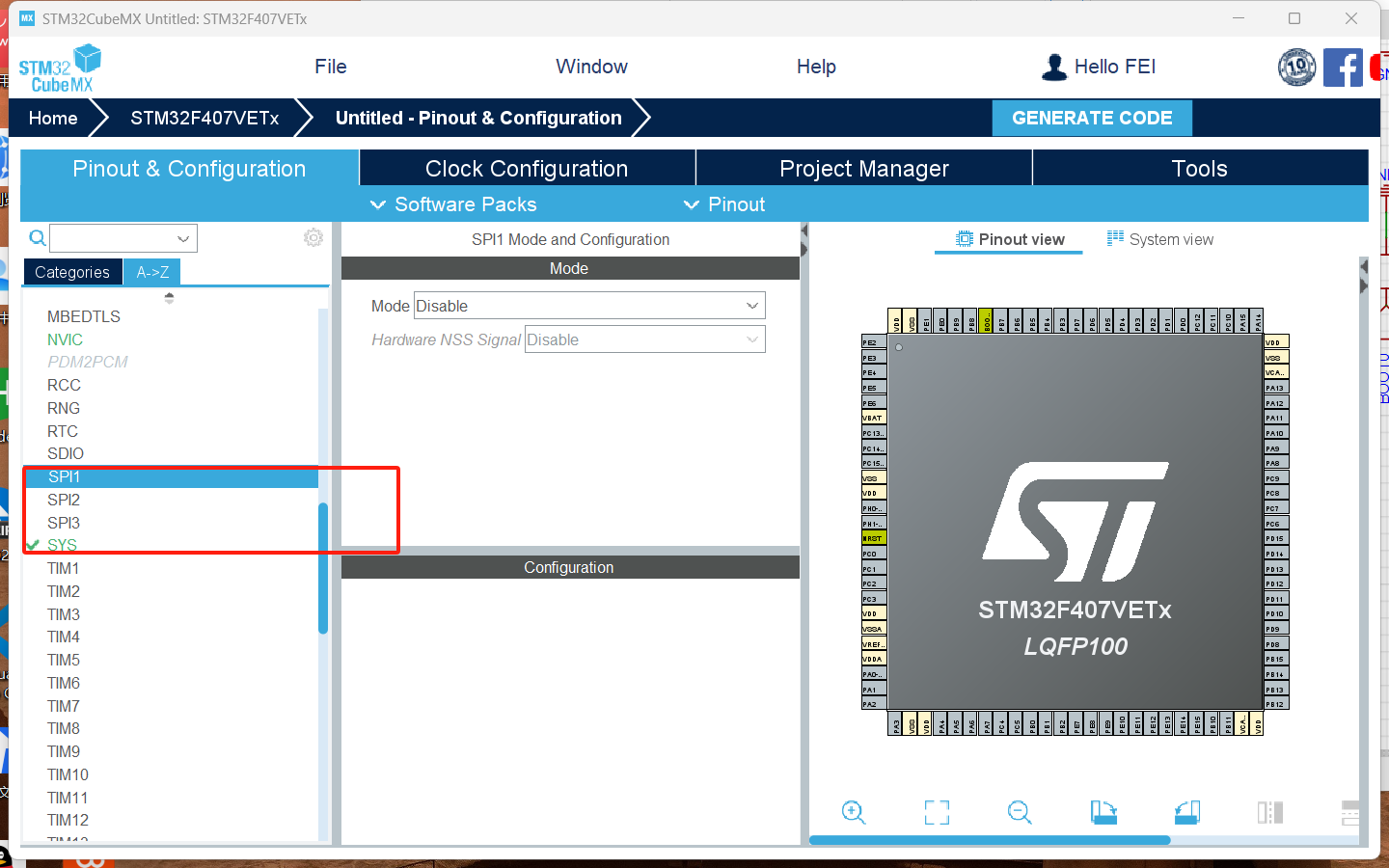Click the LQFP100 package label on chip
Image resolution: width=1389 pixels, height=868 pixels.
pyautogui.click(x=1076, y=646)
